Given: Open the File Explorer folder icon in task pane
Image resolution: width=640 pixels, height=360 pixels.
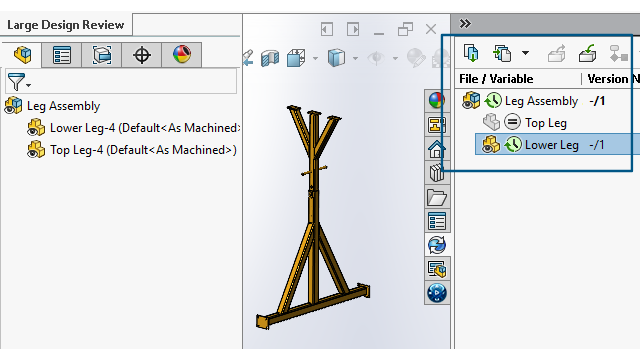Looking at the screenshot, I should coord(436,197).
